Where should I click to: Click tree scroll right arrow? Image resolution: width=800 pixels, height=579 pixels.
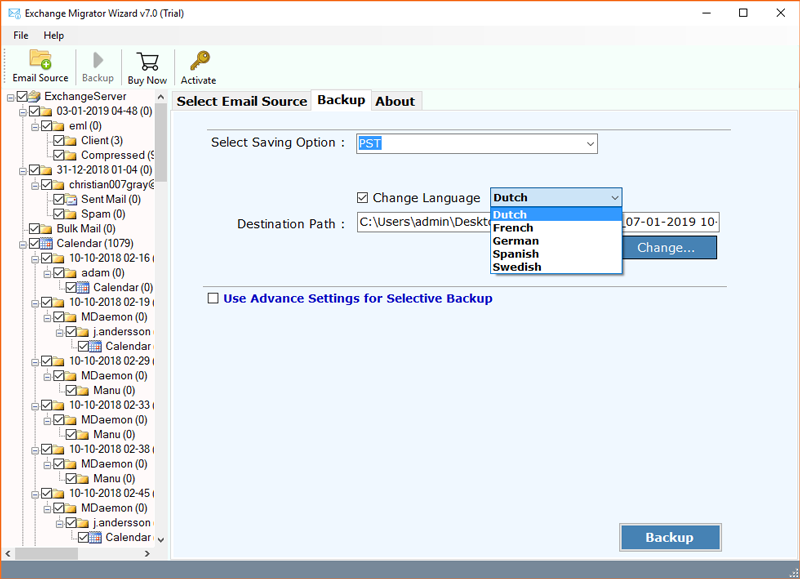147,553
